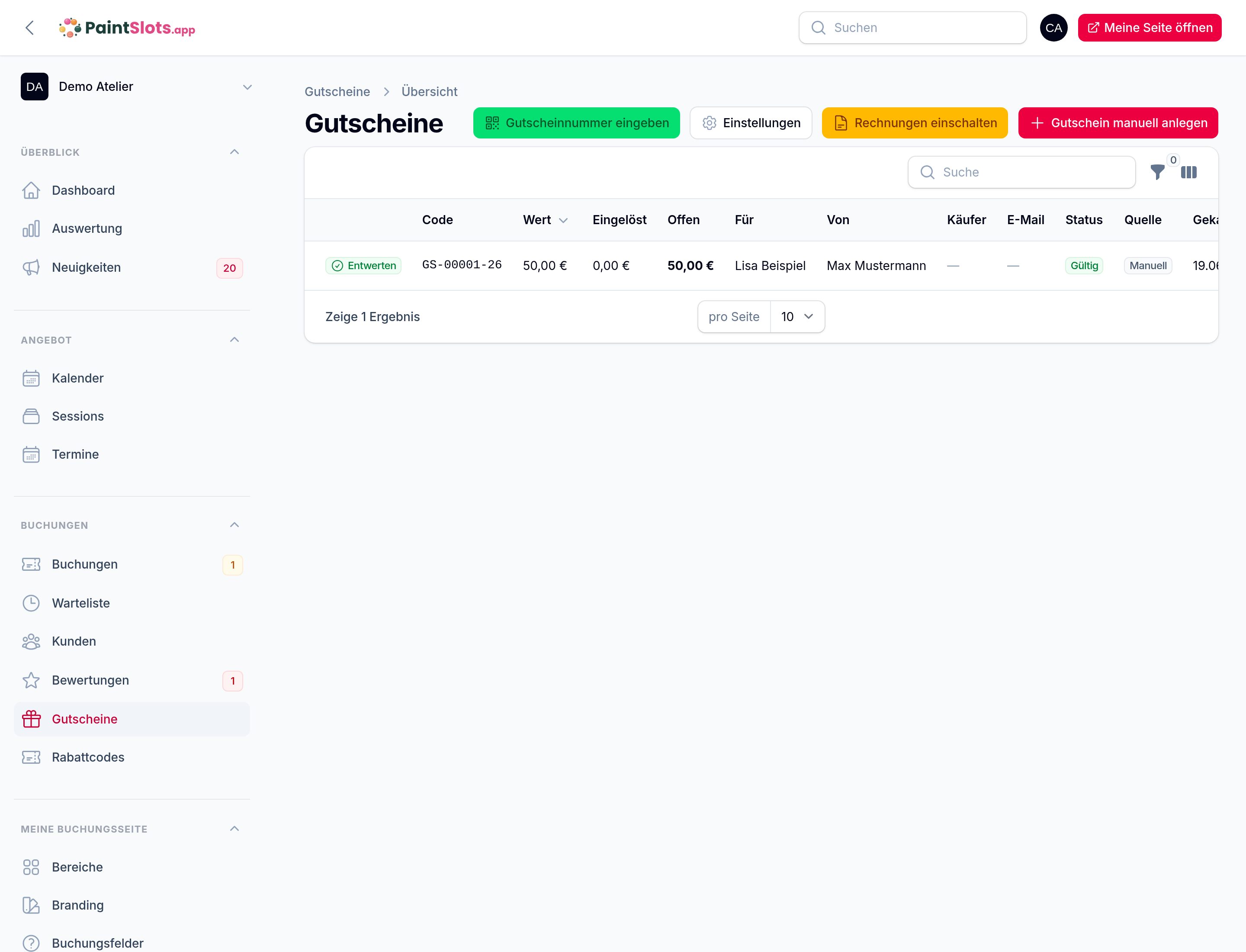Image resolution: width=1246 pixels, height=952 pixels.
Task: Open Auswertung in sidebar
Action: 132,228
